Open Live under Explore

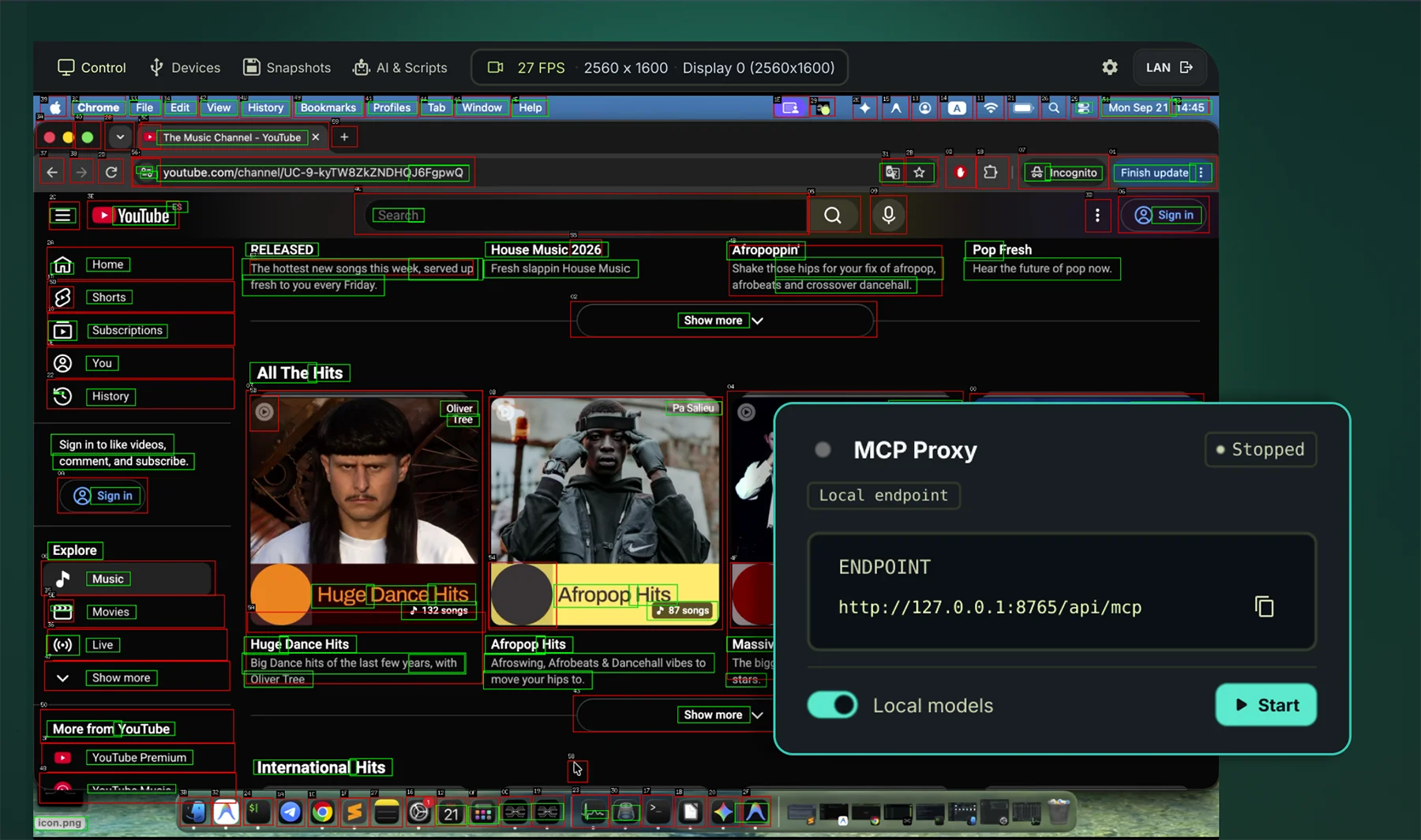[x=136, y=645]
